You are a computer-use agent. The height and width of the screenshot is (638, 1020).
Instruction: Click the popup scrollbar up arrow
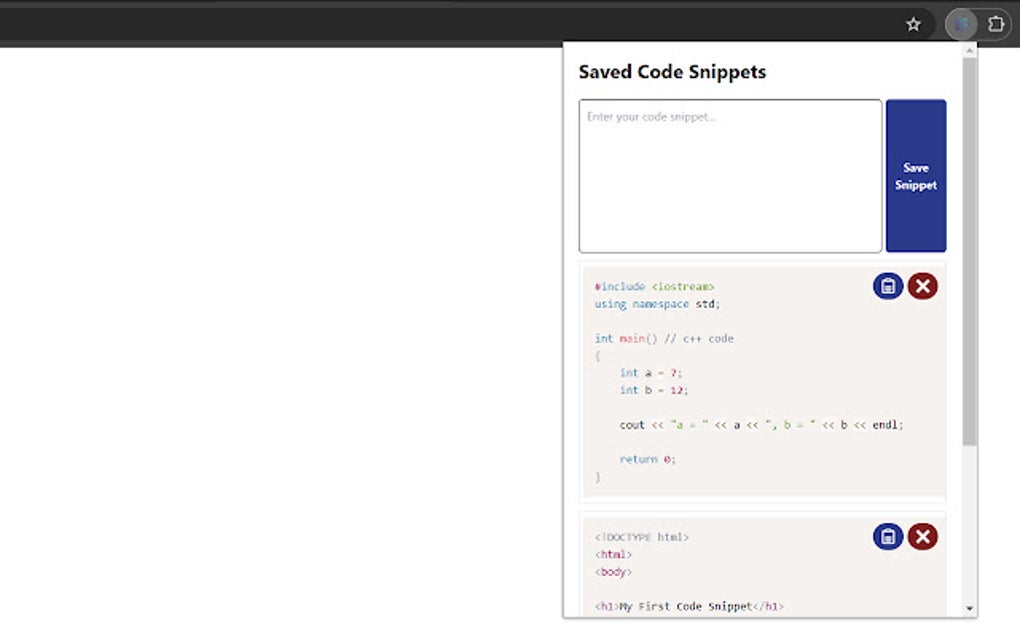970,51
